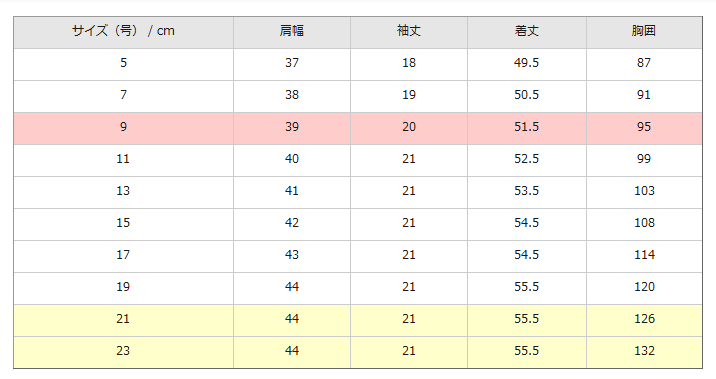Click chest value 95 in pink row
Viewport: 716px width, 379px height.
(644, 128)
